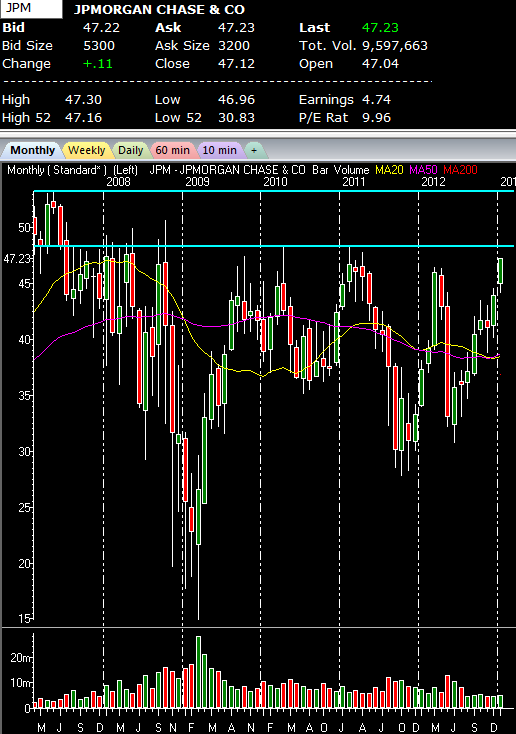The image size is (516, 734).
Task: Add a new chart tab with plus button
Action: click(x=254, y=150)
